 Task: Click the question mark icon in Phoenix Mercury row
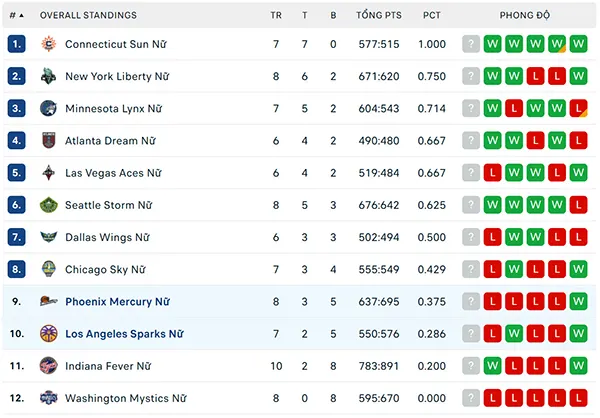tap(471, 301)
